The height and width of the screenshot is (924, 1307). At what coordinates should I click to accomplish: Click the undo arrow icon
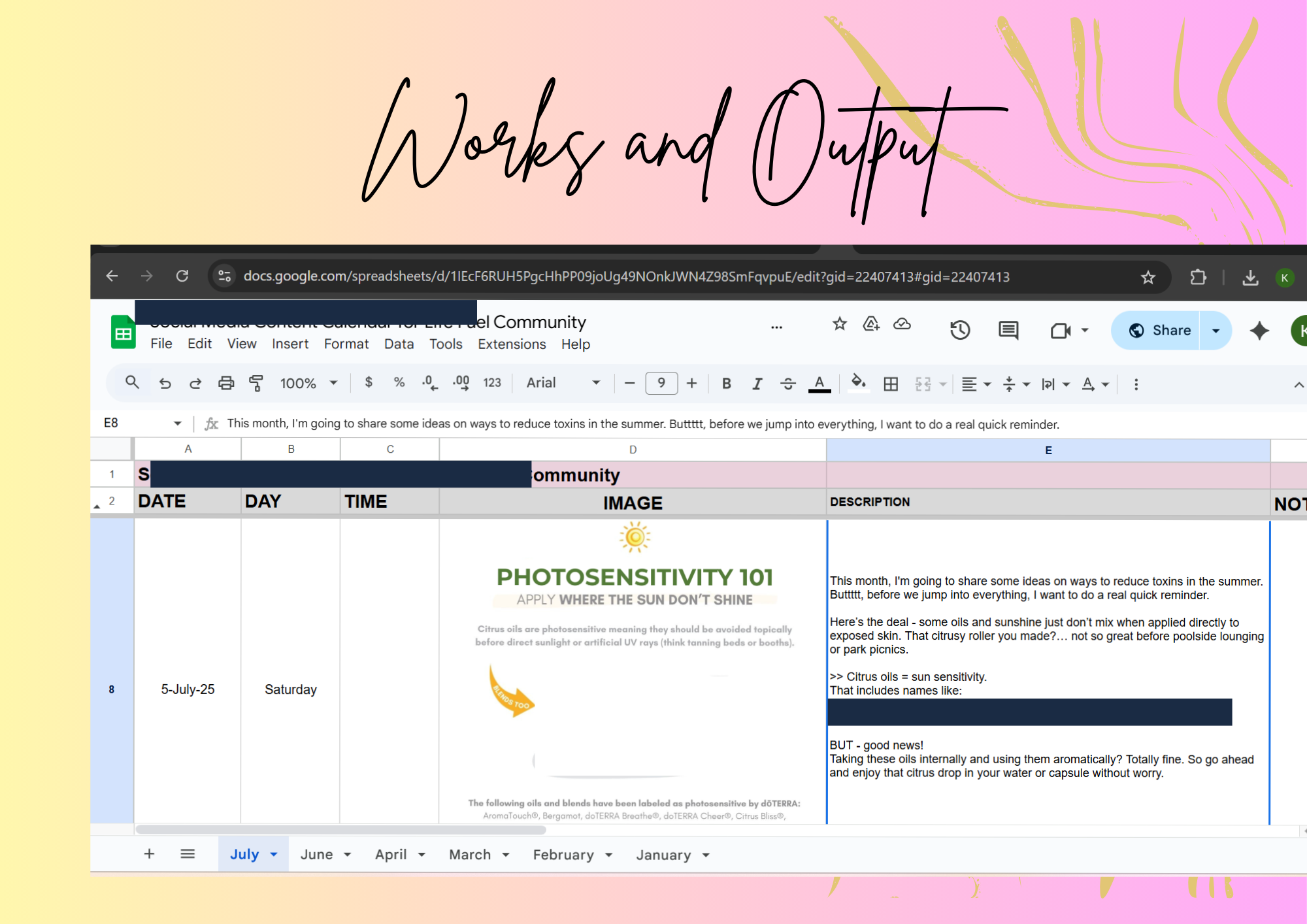coord(165,384)
